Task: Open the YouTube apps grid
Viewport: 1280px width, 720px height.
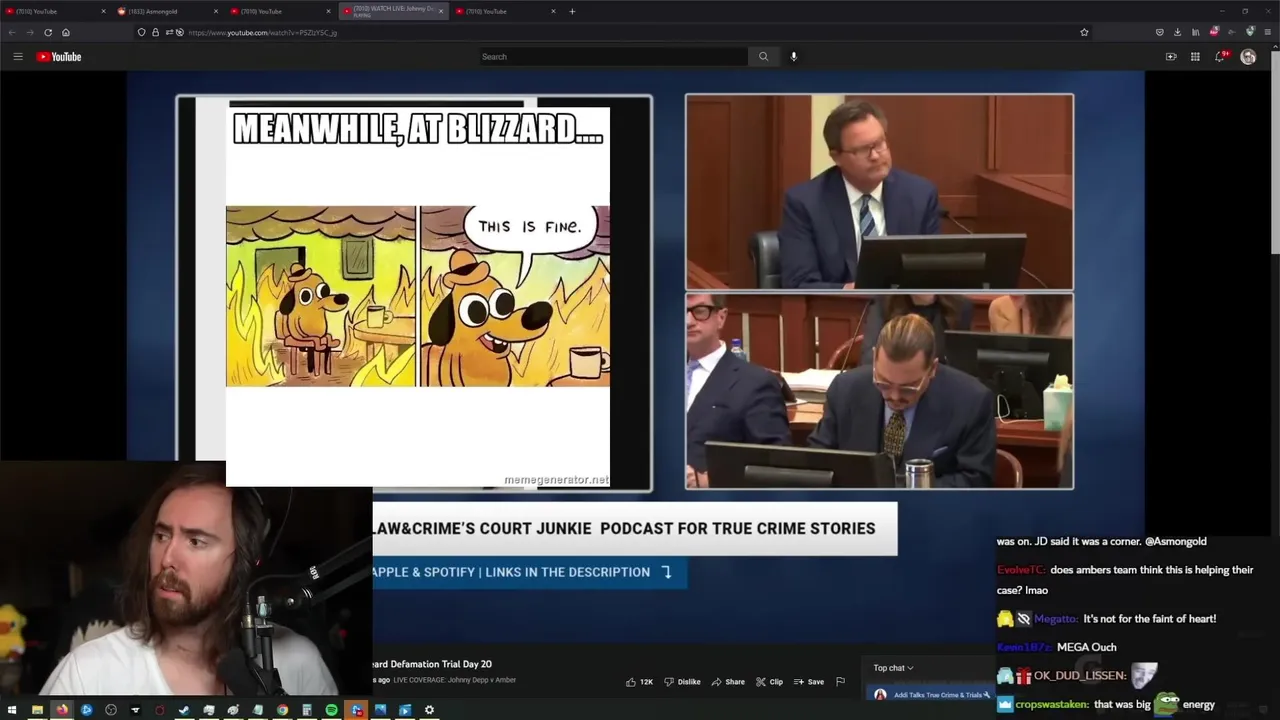Action: tap(1195, 57)
